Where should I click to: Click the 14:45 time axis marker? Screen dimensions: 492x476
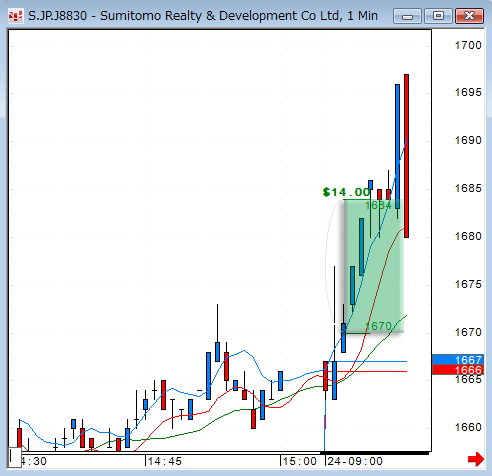coord(164,461)
